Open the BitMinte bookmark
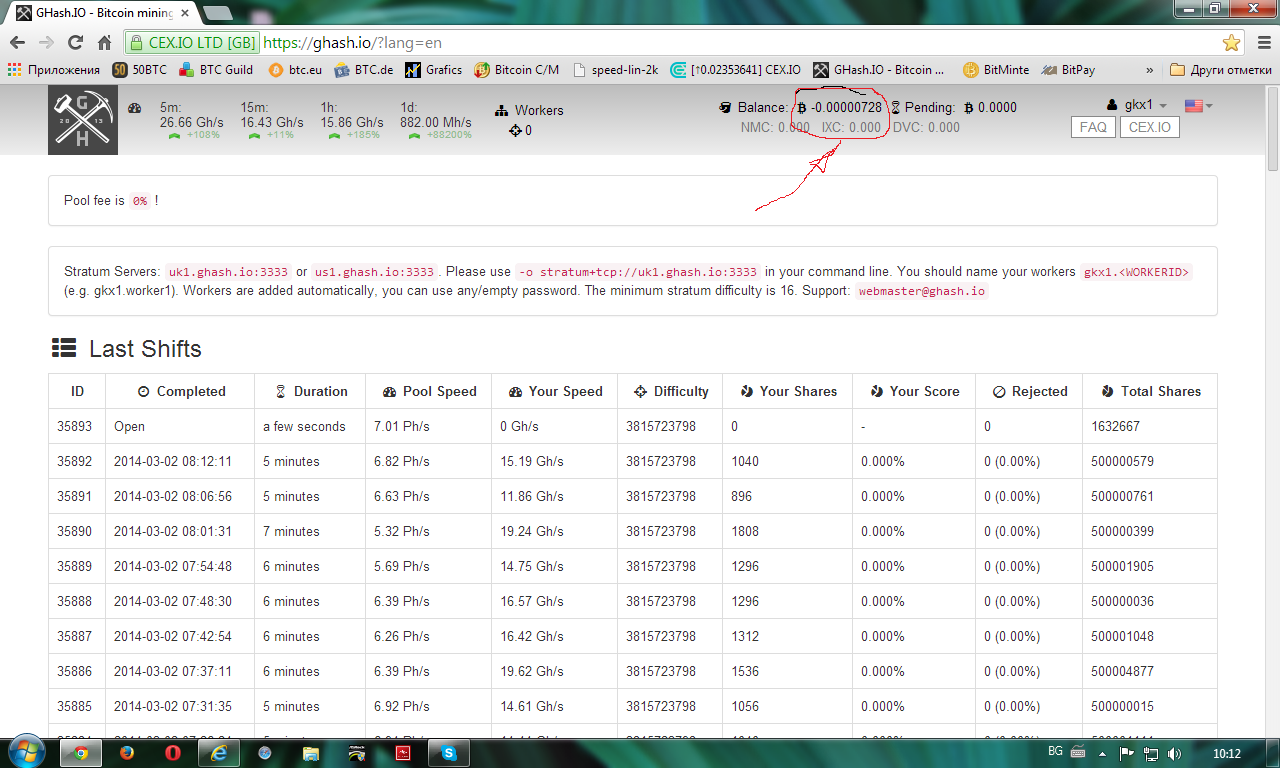1280x768 pixels. (x=996, y=70)
